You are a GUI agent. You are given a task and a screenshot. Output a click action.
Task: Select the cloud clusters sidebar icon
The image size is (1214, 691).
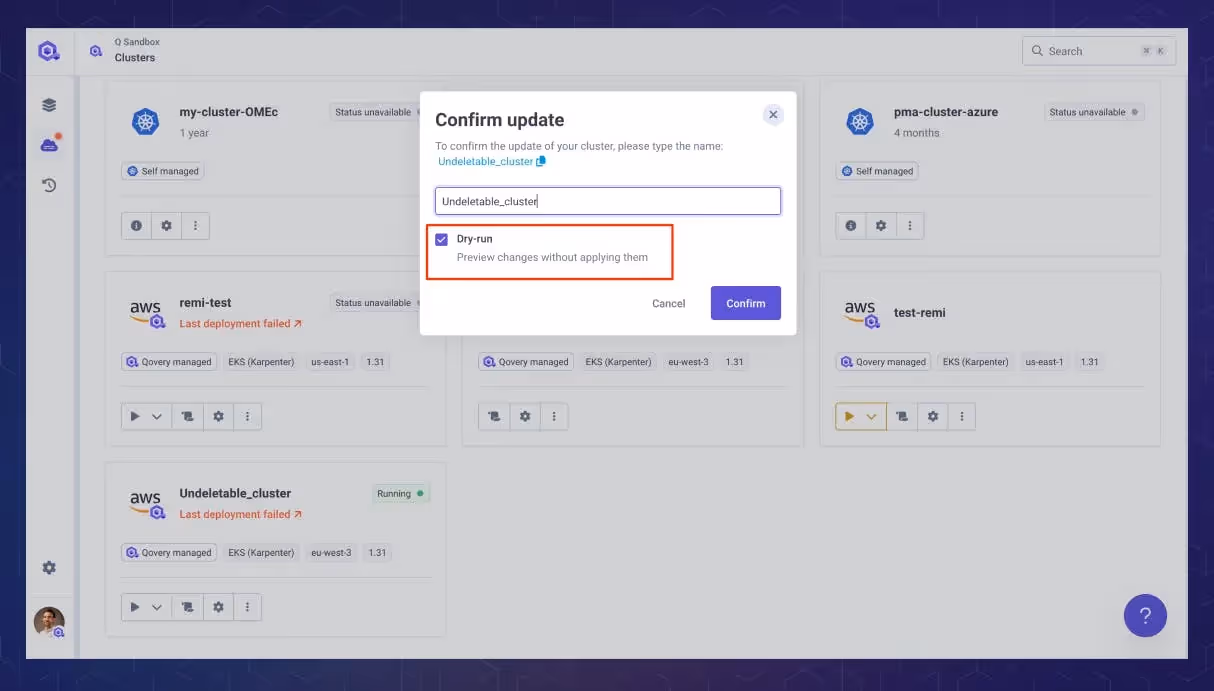pyautogui.click(x=49, y=145)
